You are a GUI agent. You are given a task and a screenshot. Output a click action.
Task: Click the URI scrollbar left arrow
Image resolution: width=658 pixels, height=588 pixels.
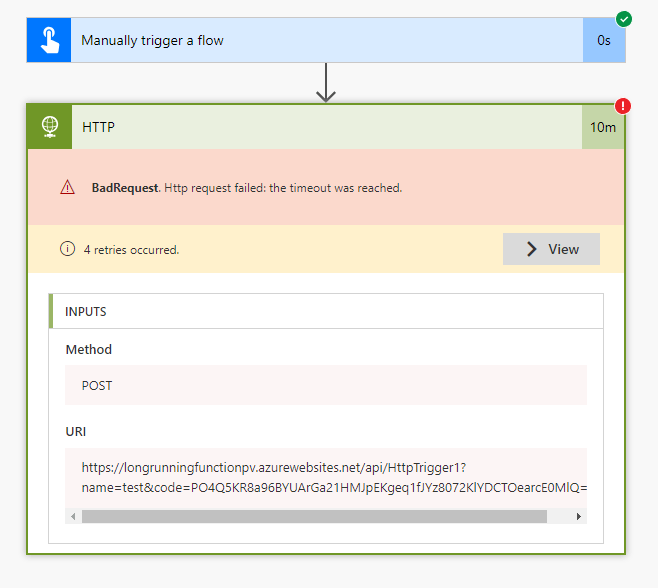coord(73,516)
